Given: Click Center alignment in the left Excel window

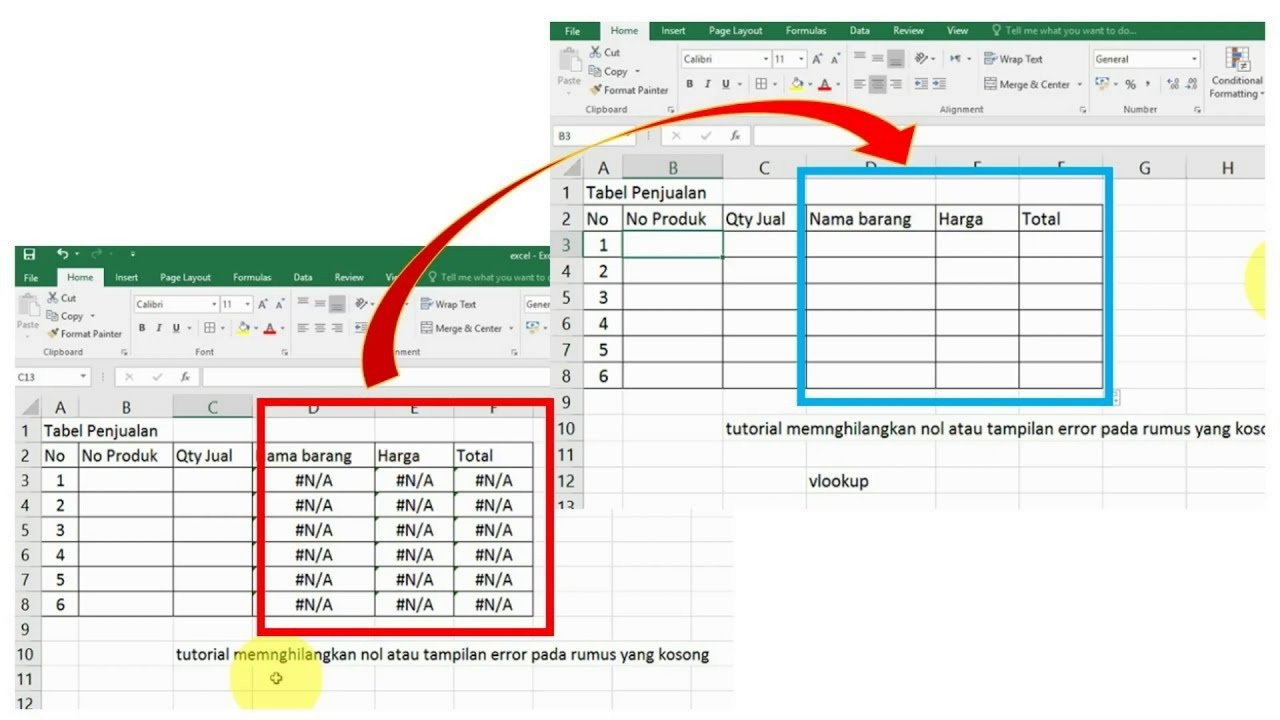Looking at the screenshot, I should click(x=320, y=328).
